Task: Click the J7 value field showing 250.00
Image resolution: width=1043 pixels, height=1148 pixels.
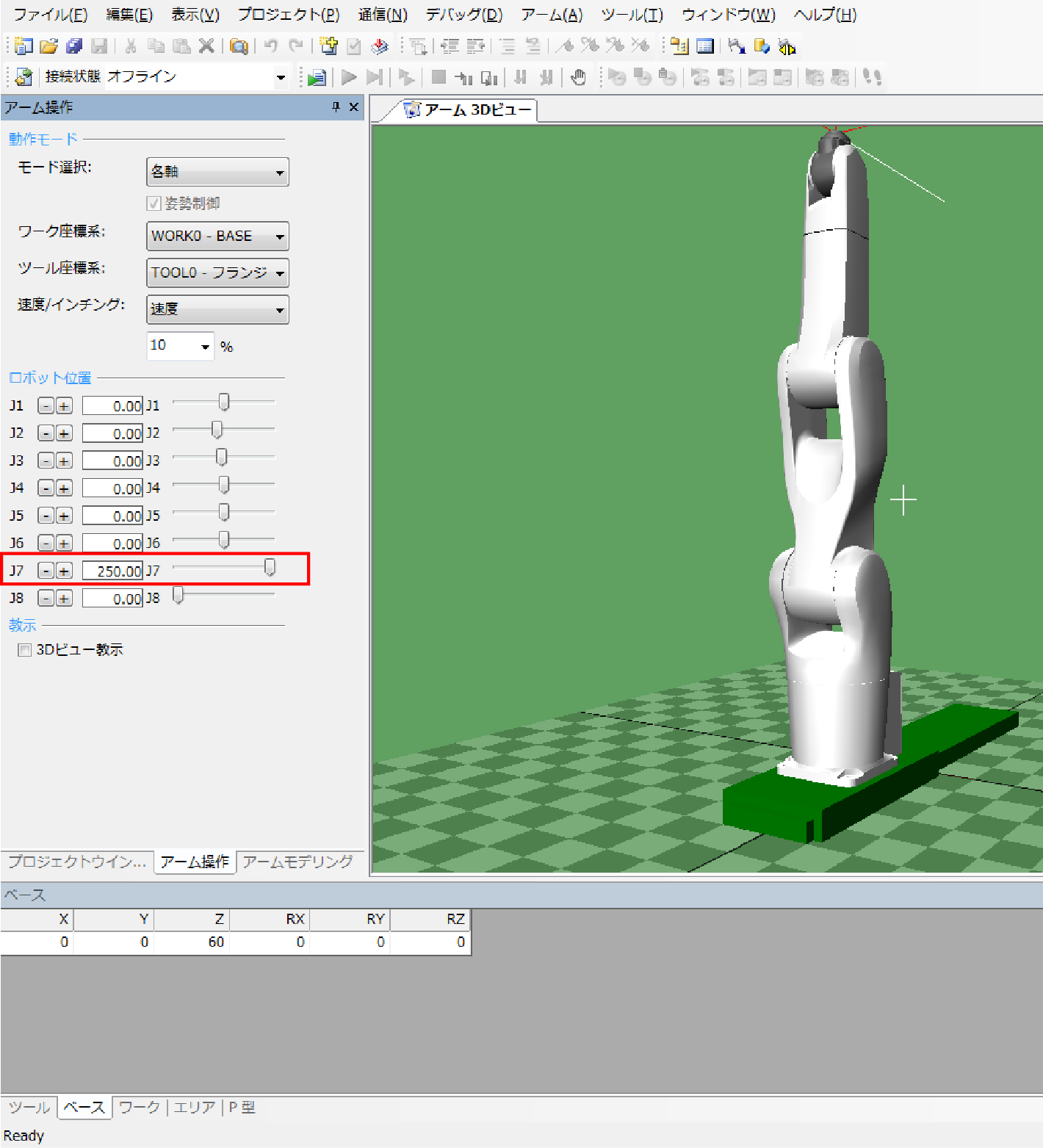Action: 112,571
